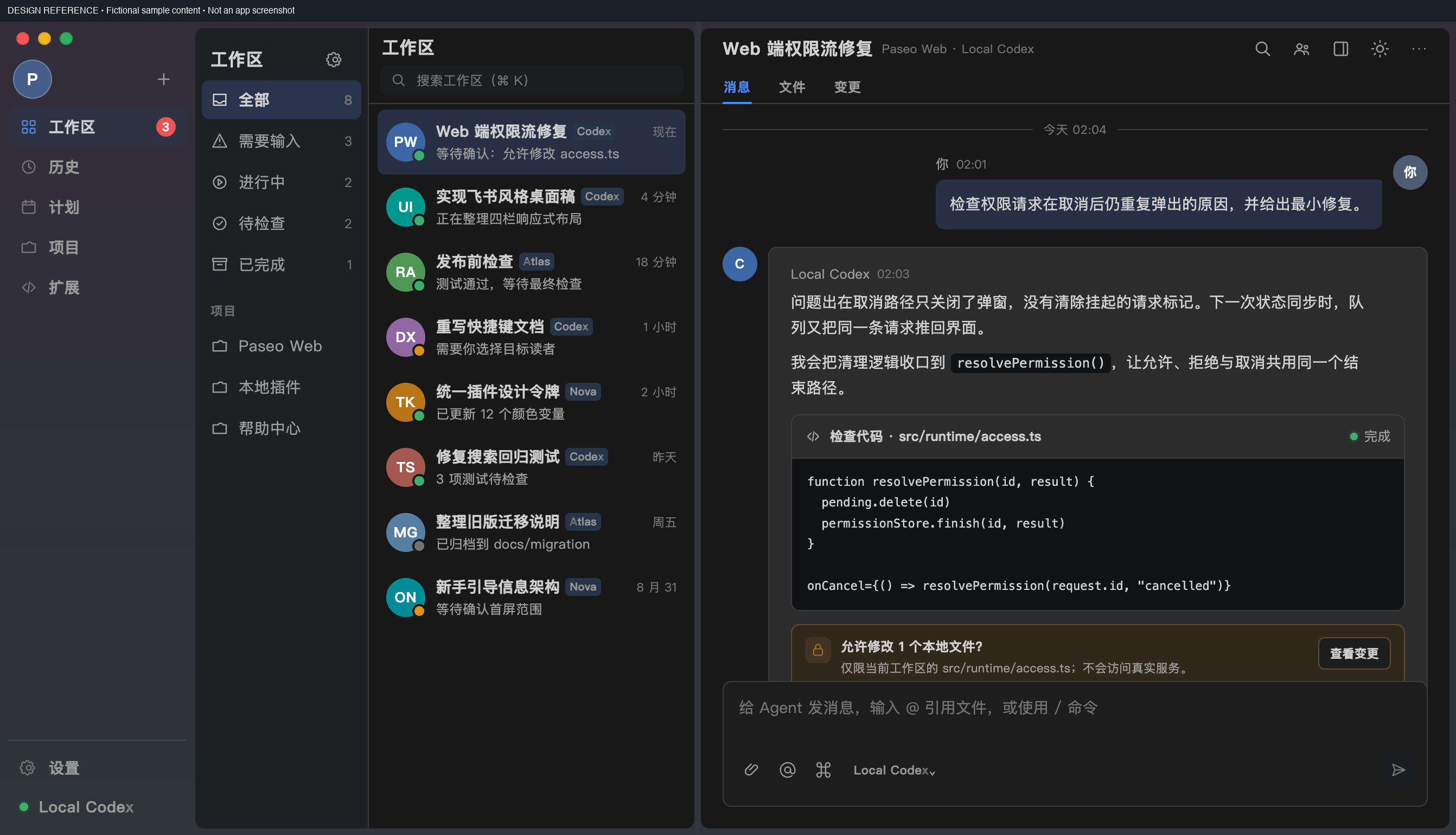This screenshot has width=1456, height=835.
Task: Click the 你 user avatar in chat
Action: 1410,172
